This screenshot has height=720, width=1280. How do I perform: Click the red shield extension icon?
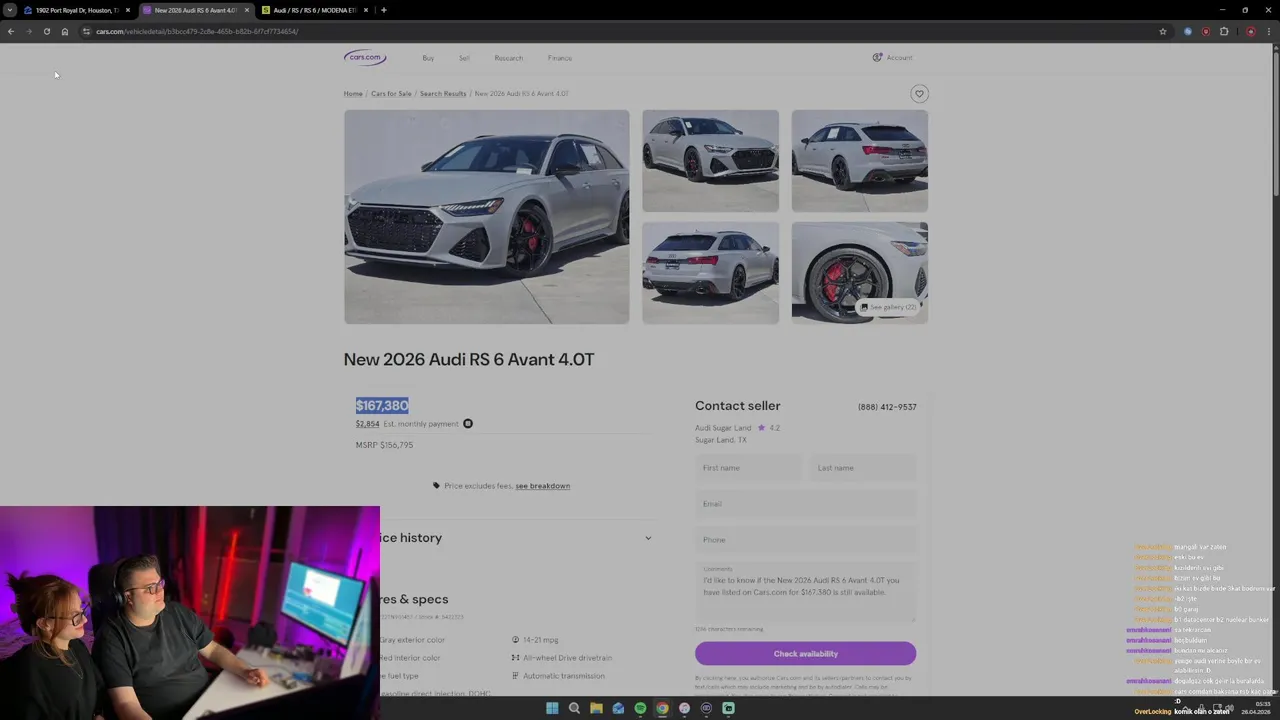[1206, 31]
